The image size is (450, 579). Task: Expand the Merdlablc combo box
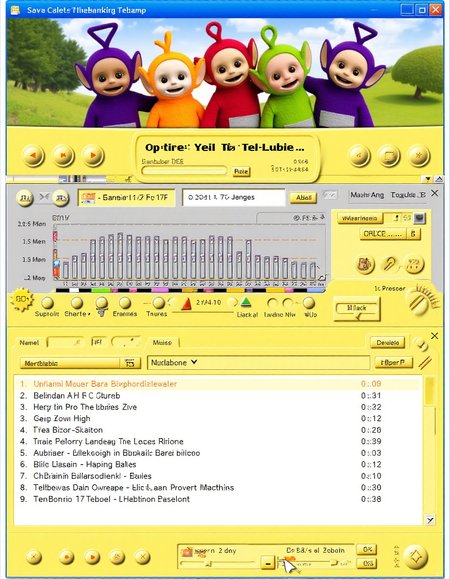(130, 363)
